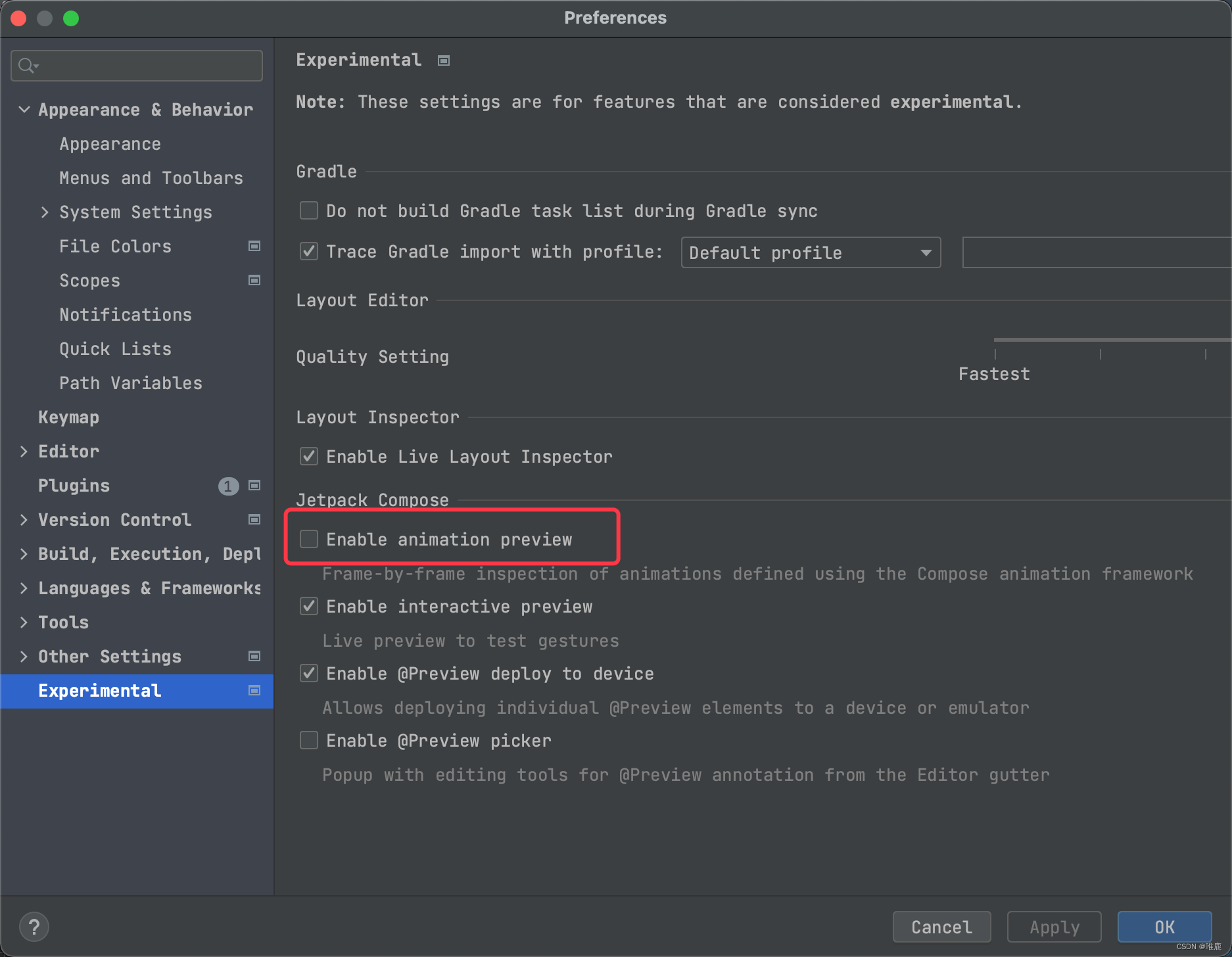Viewport: 1232px width, 957px height.
Task: Select Experimental in sidebar
Action: coord(137,691)
